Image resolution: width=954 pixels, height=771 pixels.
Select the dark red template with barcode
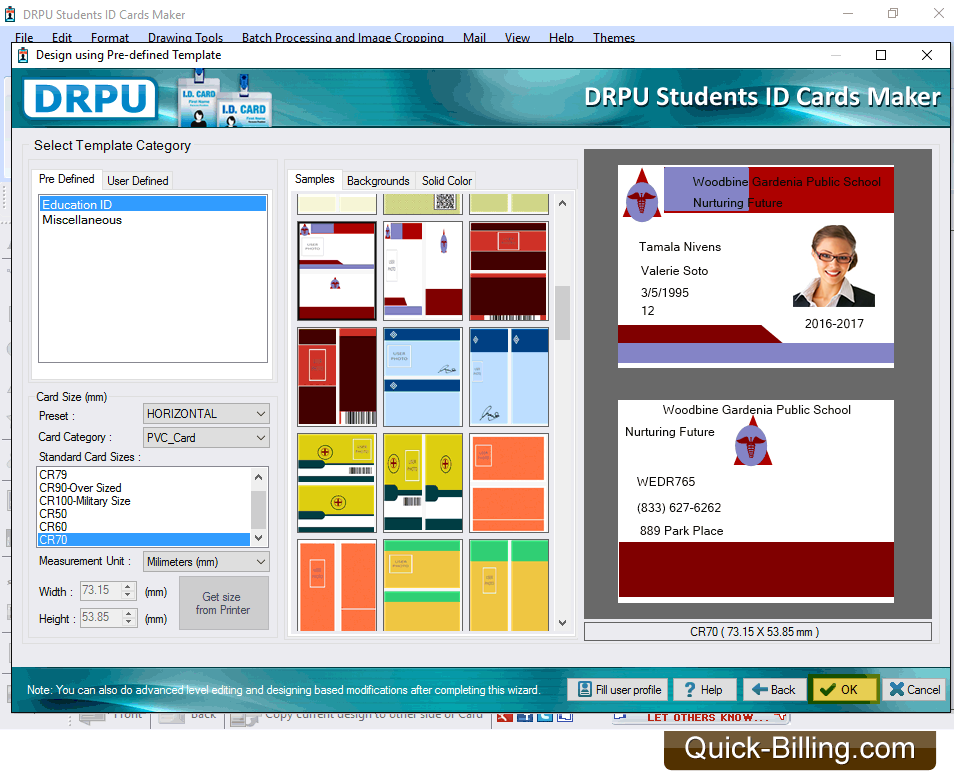pyautogui.click(x=337, y=377)
